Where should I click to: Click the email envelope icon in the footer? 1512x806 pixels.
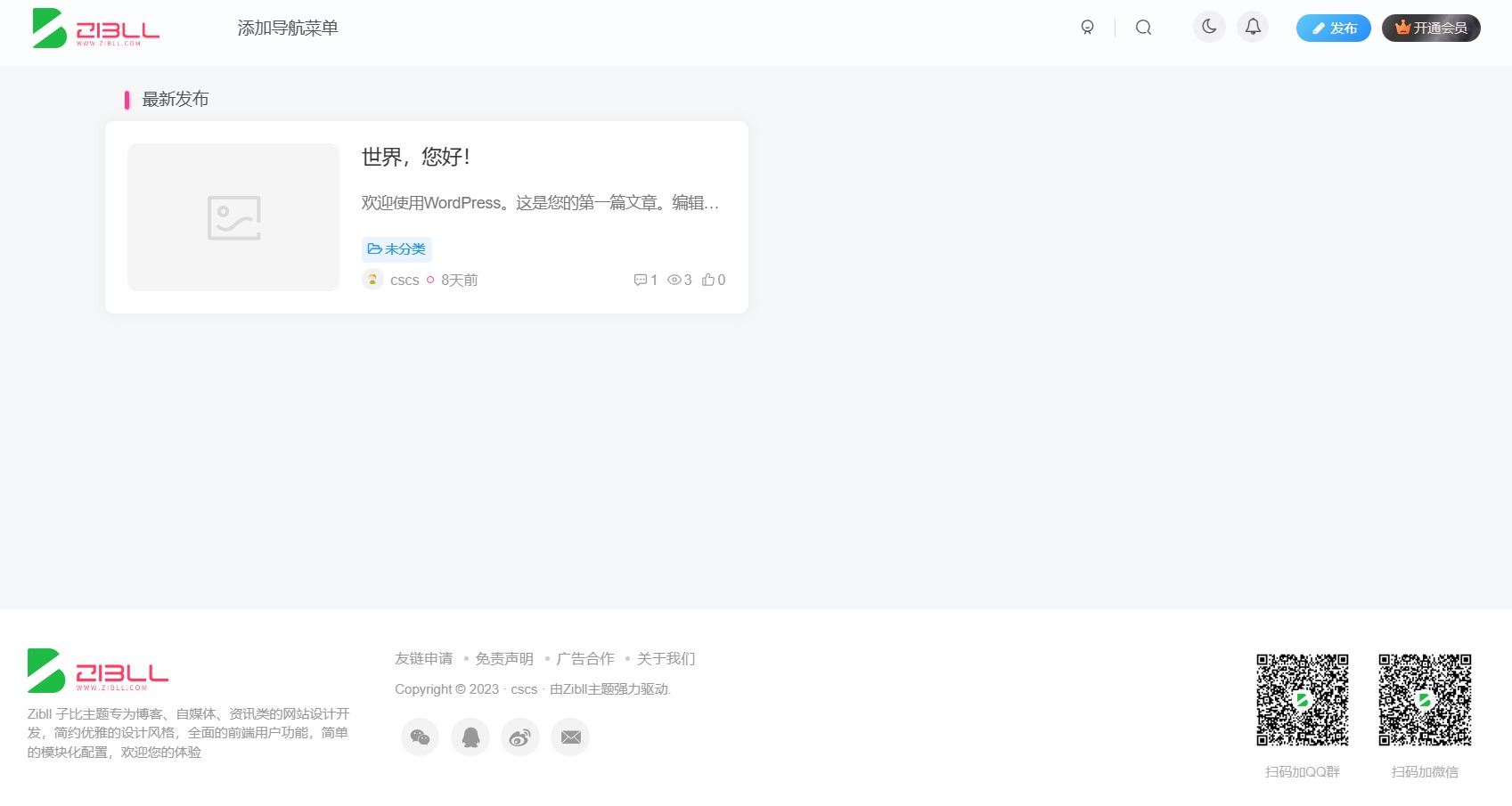click(569, 737)
